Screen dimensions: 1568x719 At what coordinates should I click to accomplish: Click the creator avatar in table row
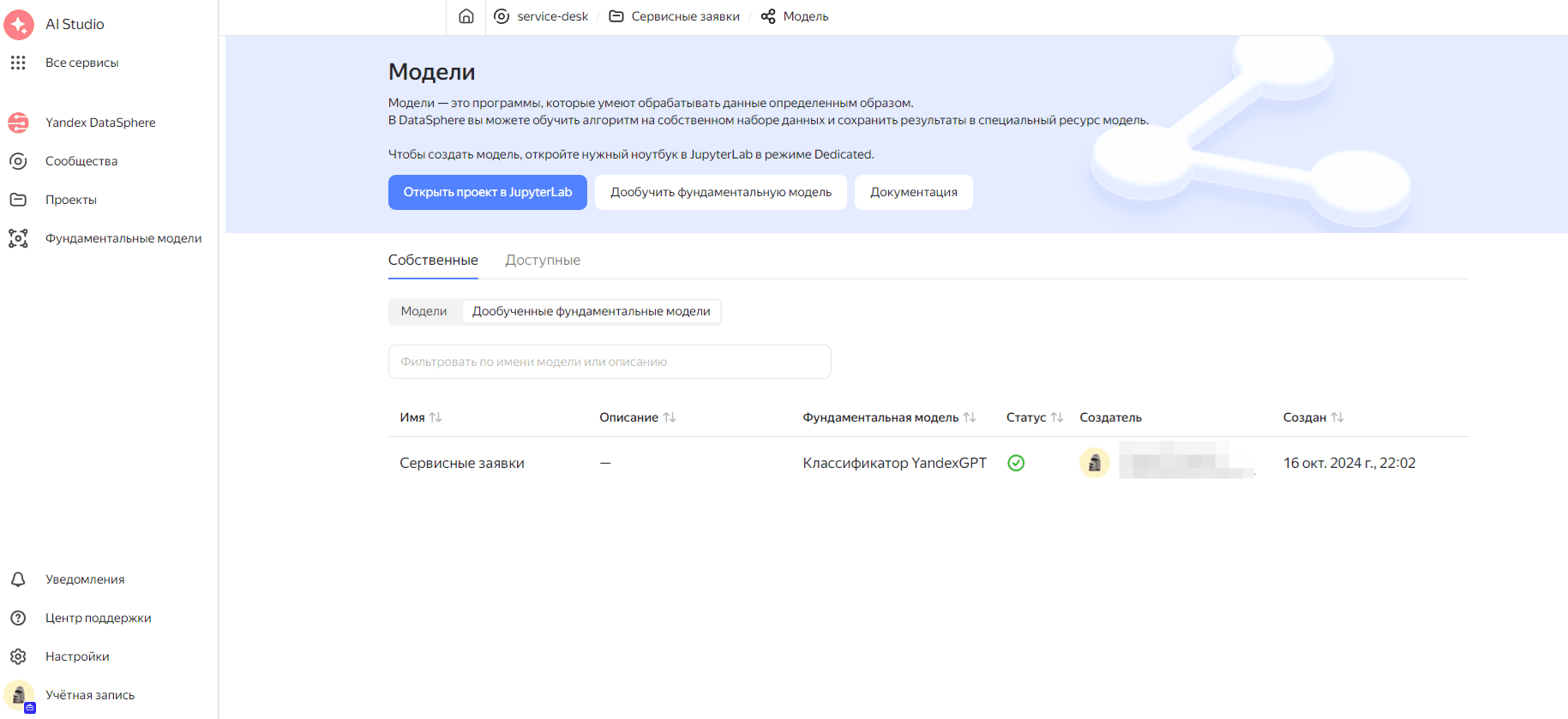point(1095,463)
